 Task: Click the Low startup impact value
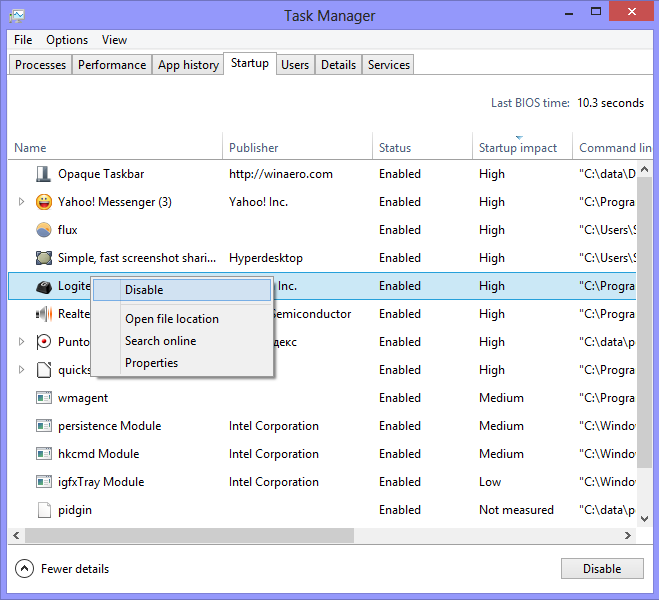click(x=490, y=482)
